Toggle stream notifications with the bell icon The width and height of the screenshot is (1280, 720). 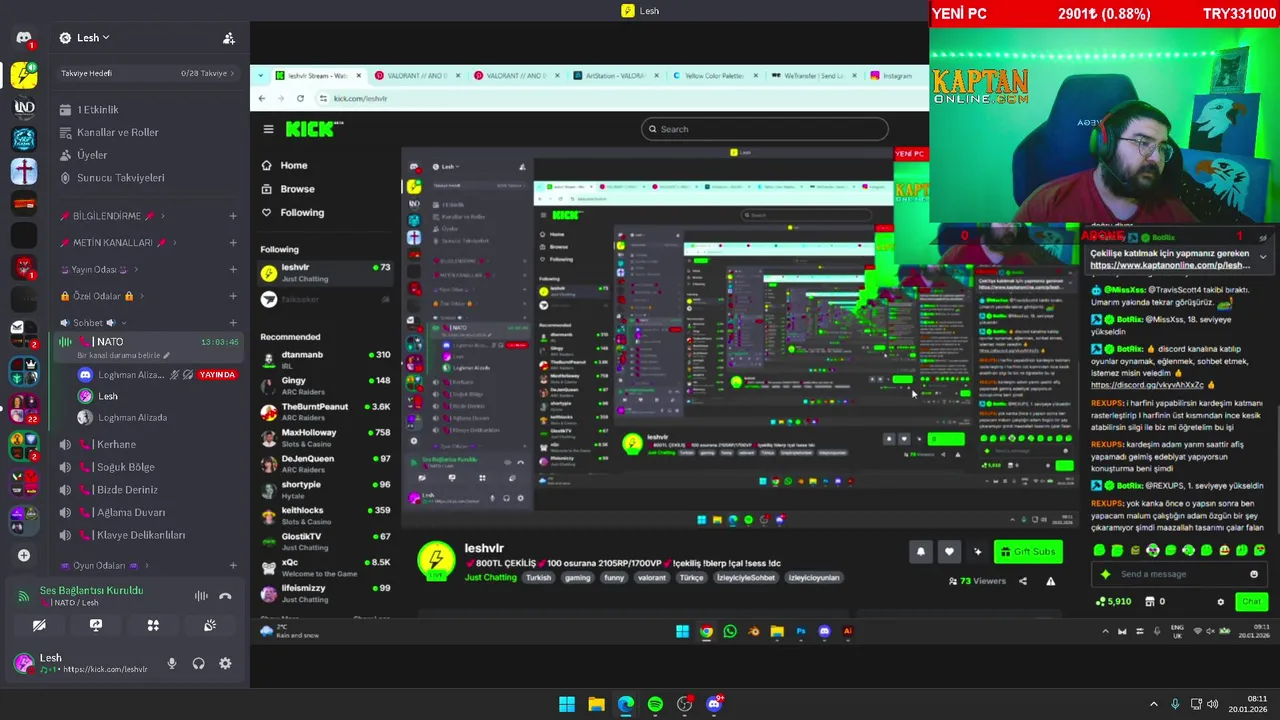[921, 551]
